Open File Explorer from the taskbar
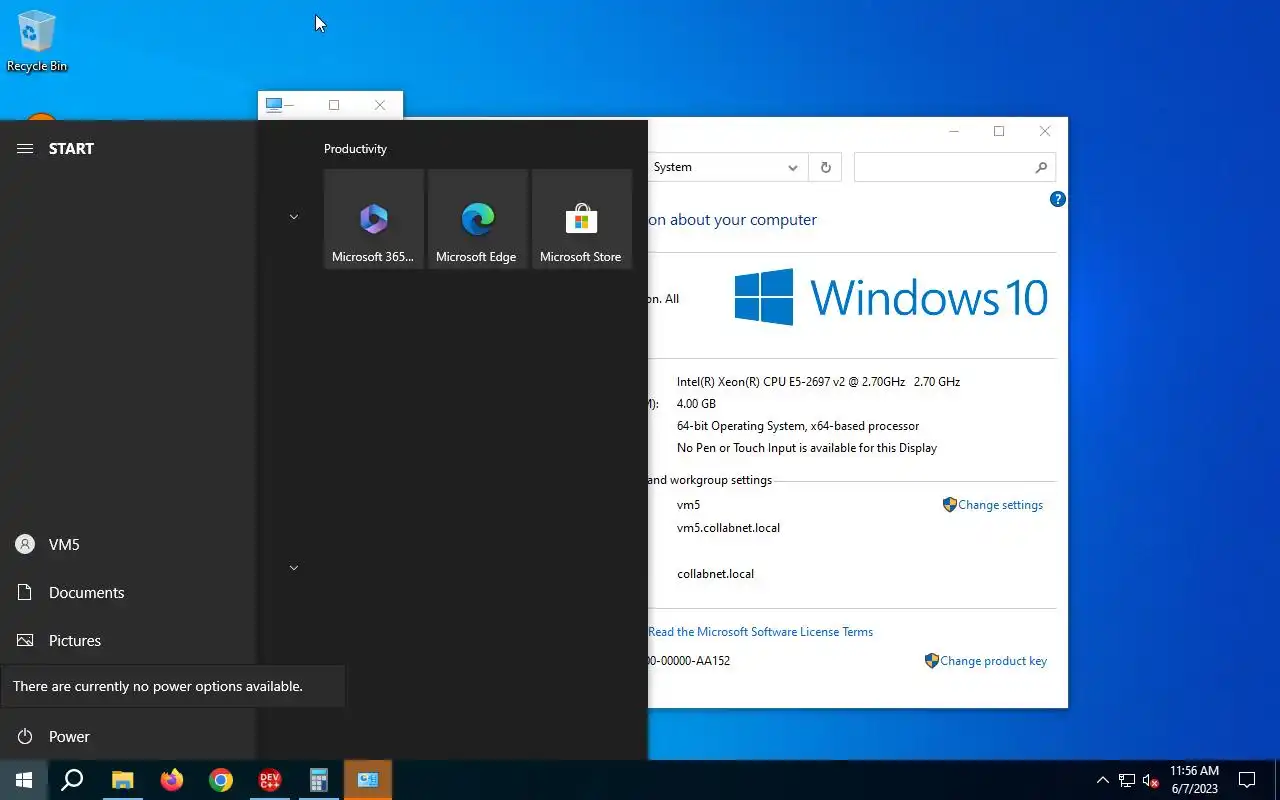The image size is (1280, 800). [x=122, y=780]
